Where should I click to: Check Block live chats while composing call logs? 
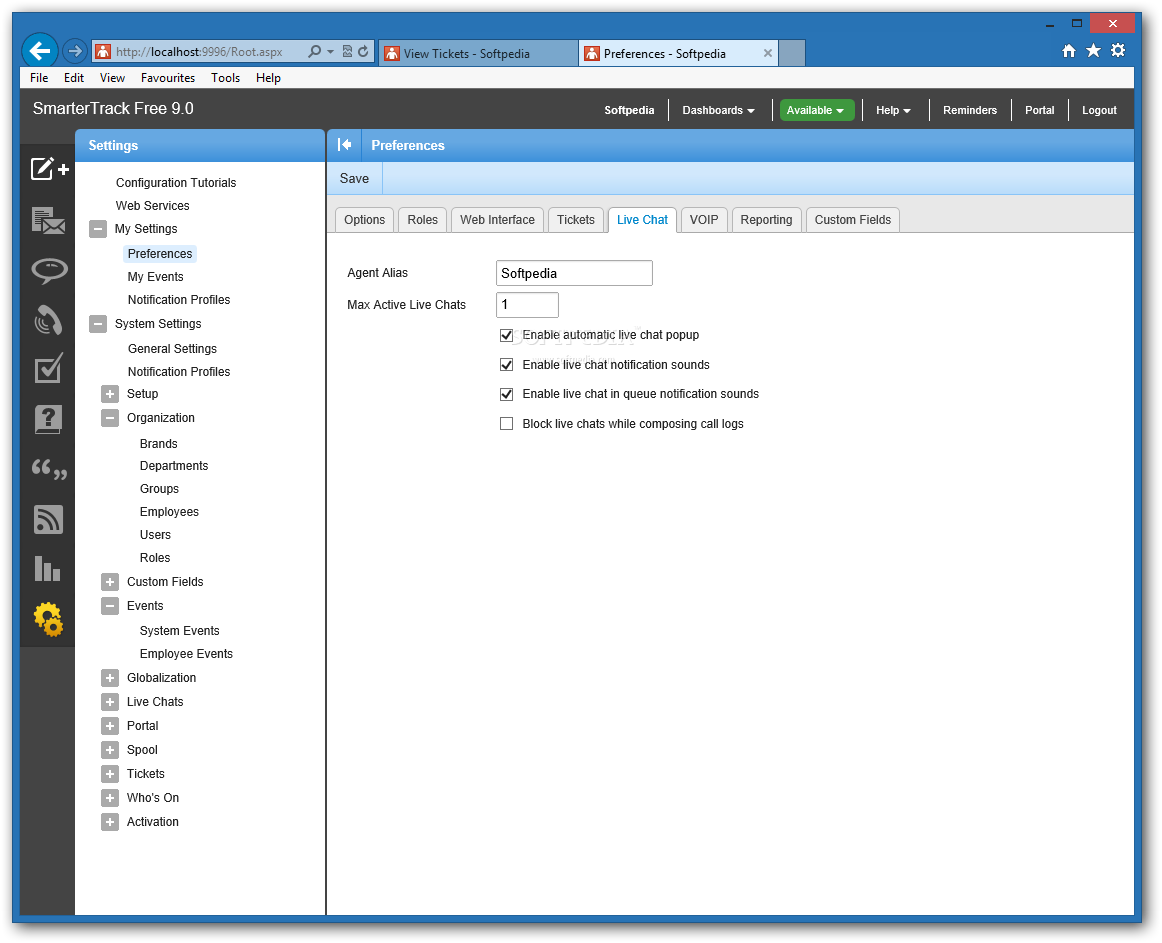pos(507,423)
